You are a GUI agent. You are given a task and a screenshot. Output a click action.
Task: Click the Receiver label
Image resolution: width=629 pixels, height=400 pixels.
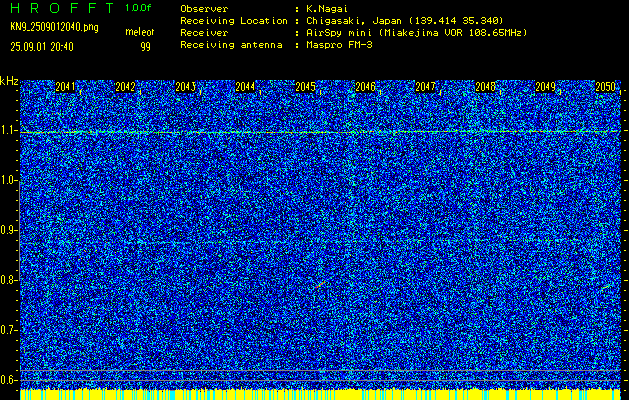coord(204,33)
